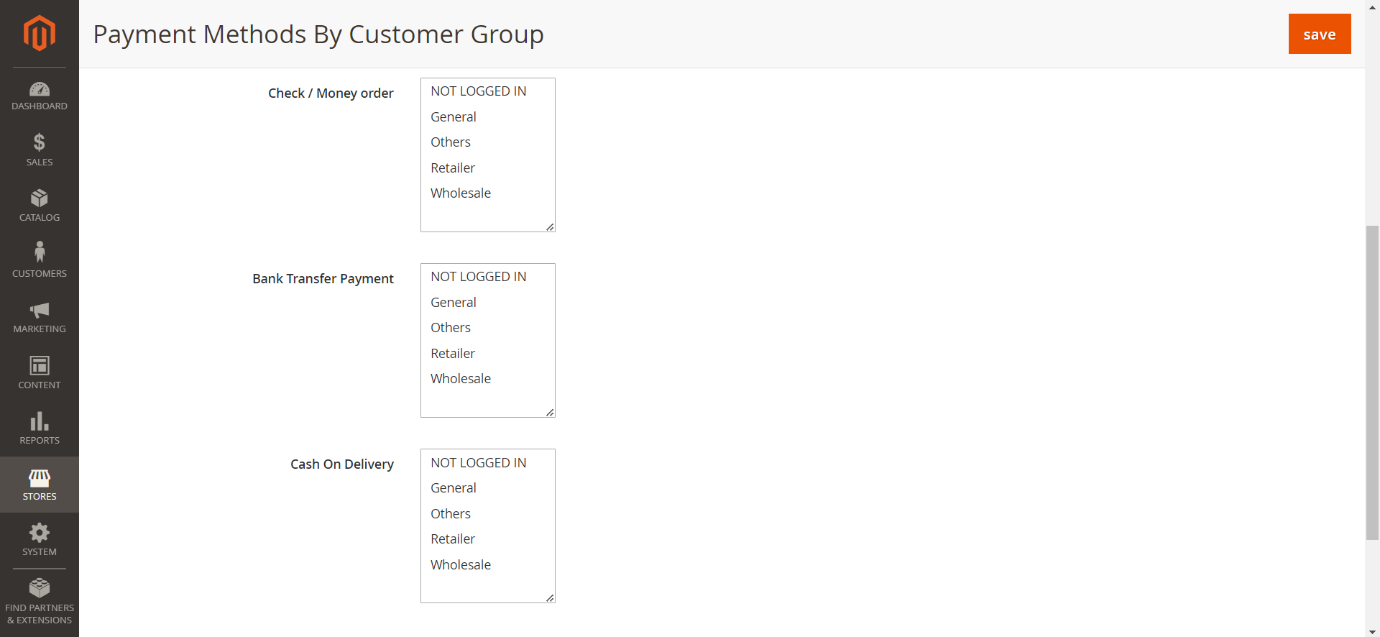The height and width of the screenshot is (637, 1380).
Task: Select Others for Cash On Delivery
Action: tap(451, 513)
